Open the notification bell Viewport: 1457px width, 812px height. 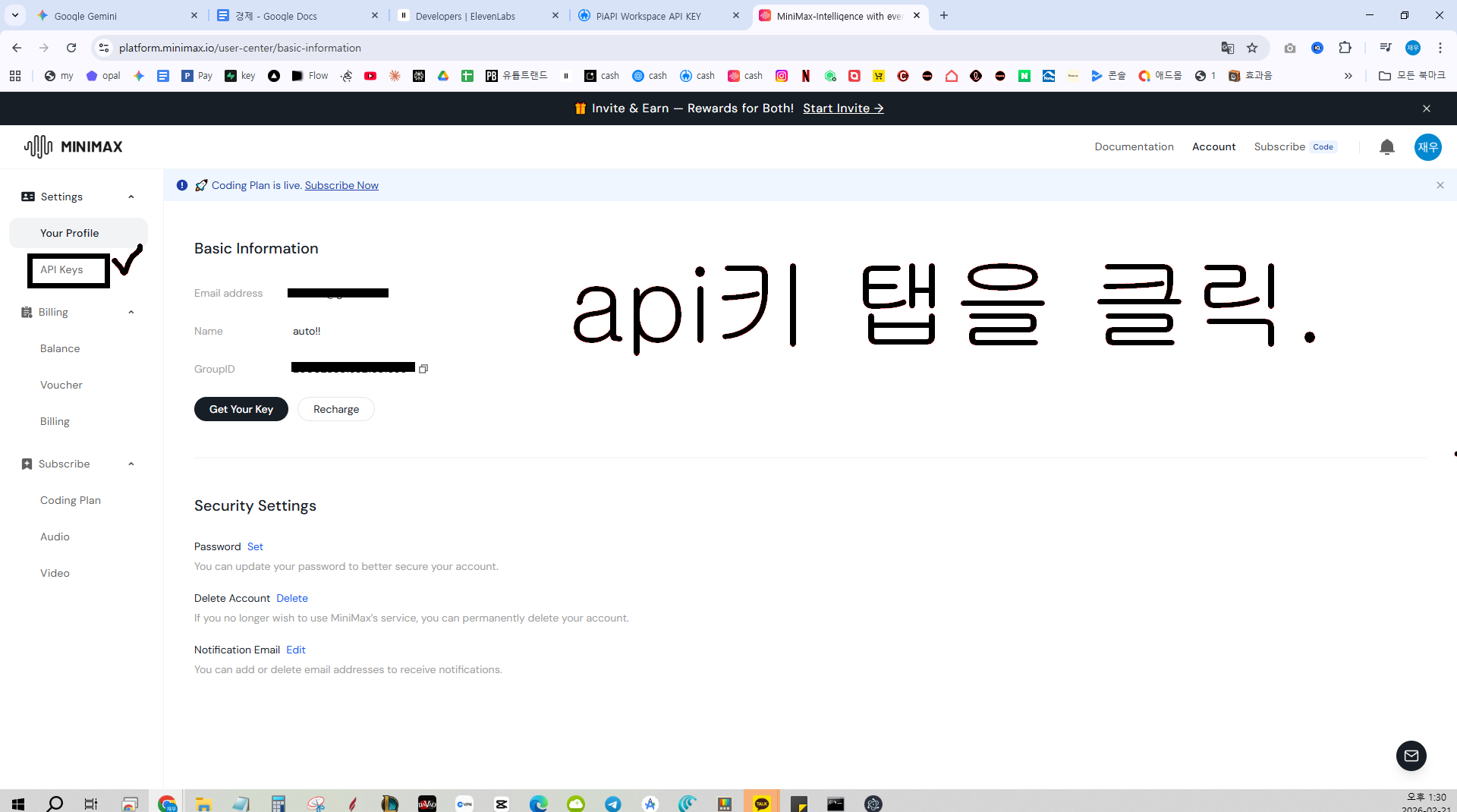click(x=1386, y=147)
